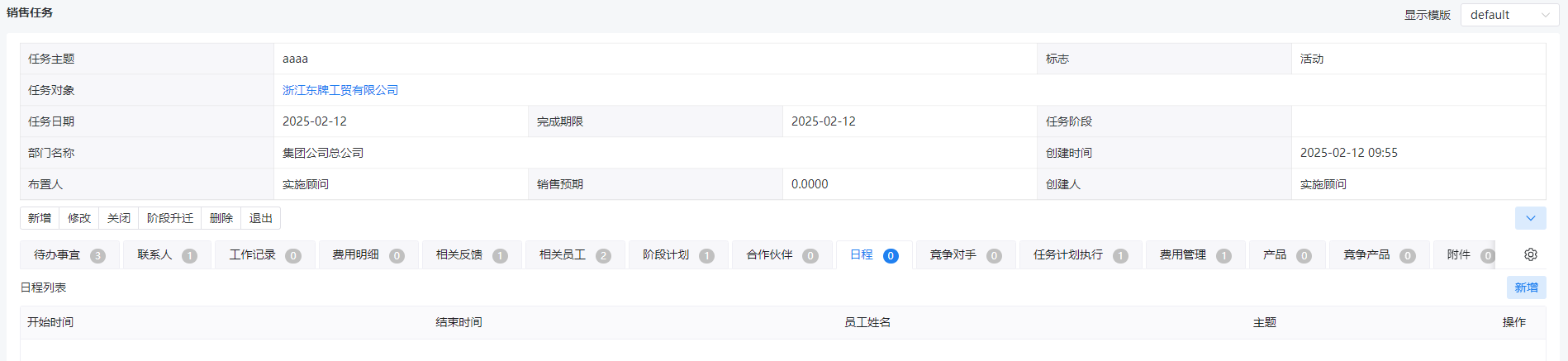Click the 退出 exit button
The width and height of the screenshot is (1568, 361).
pyautogui.click(x=261, y=218)
